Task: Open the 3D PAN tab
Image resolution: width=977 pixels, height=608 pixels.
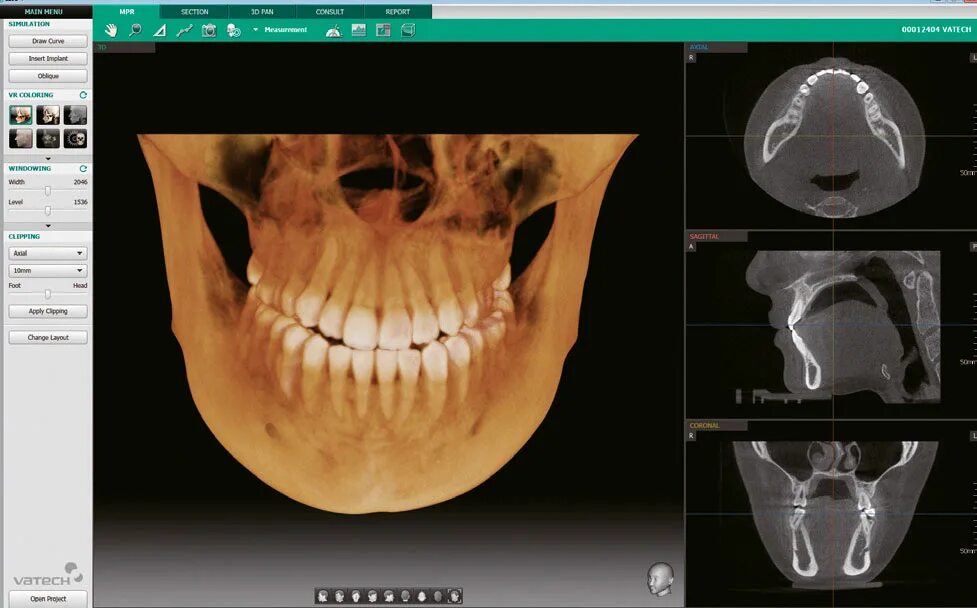Action: pyautogui.click(x=262, y=11)
